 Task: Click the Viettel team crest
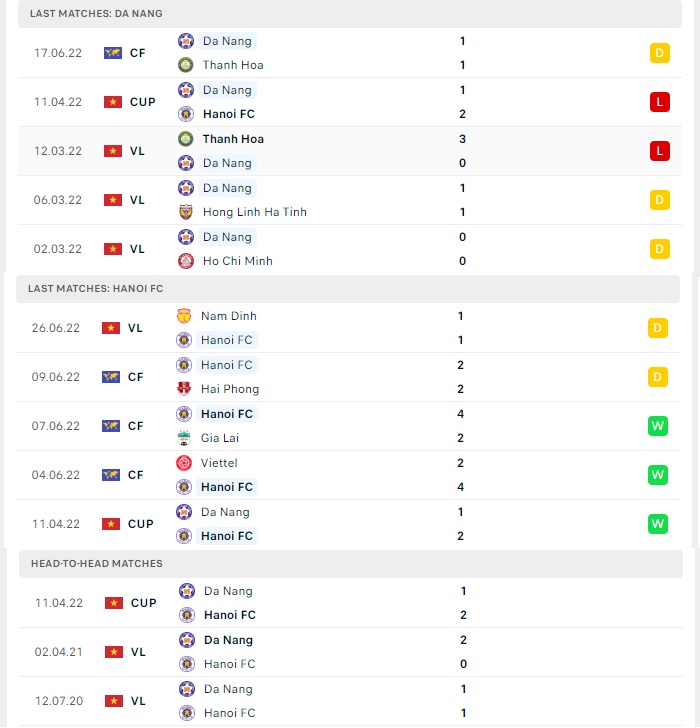184,463
